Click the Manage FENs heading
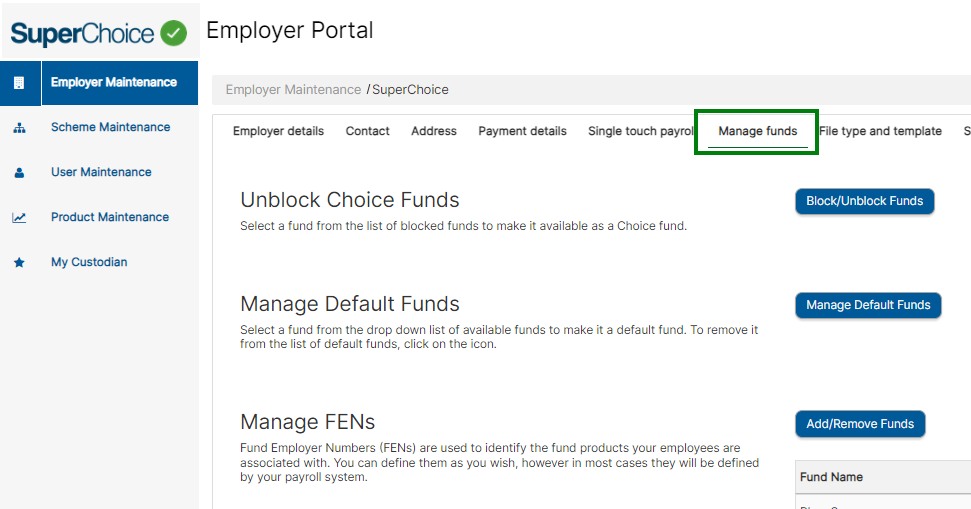Screen dimensions: 971x509 pyautogui.click(x=308, y=422)
